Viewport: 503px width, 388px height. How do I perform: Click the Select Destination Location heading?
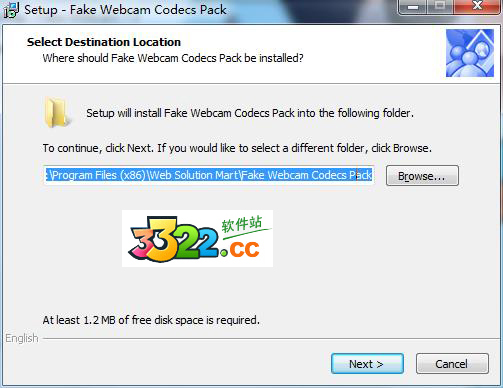(104, 42)
